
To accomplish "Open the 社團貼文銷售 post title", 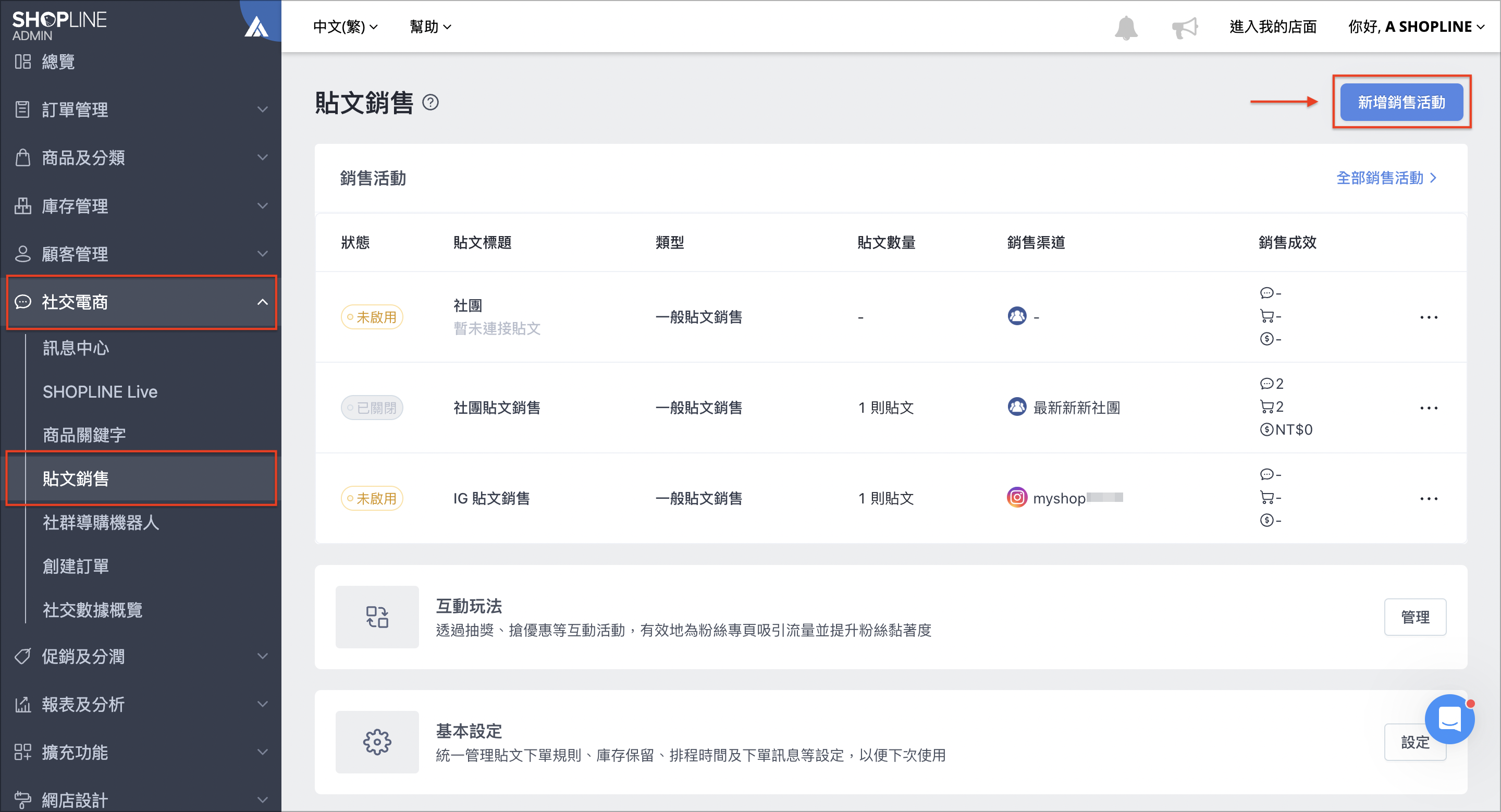I will click(x=497, y=408).
